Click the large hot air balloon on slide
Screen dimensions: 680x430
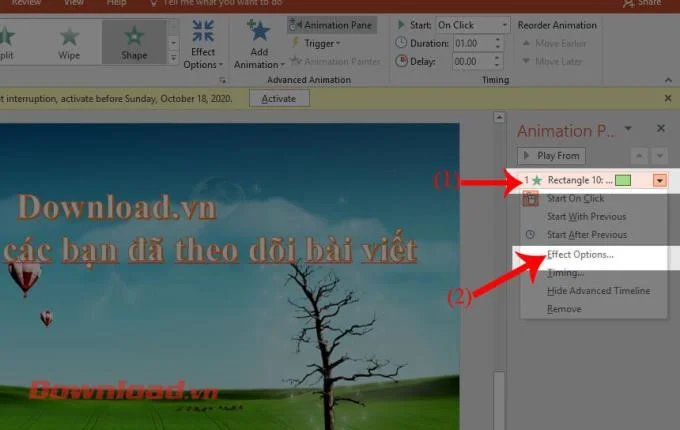[x=24, y=278]
